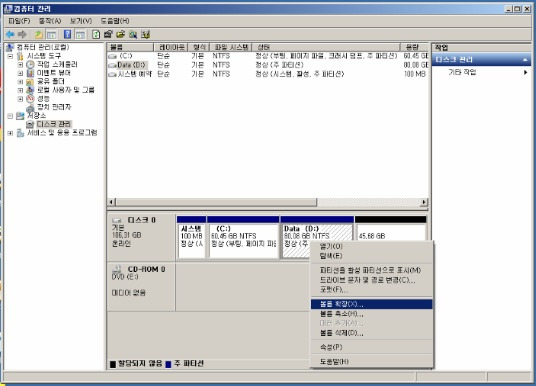Select the (C:) 60.45 GB NTFS partition
This screenshot has width=536, height=386.
coord(243,238)
